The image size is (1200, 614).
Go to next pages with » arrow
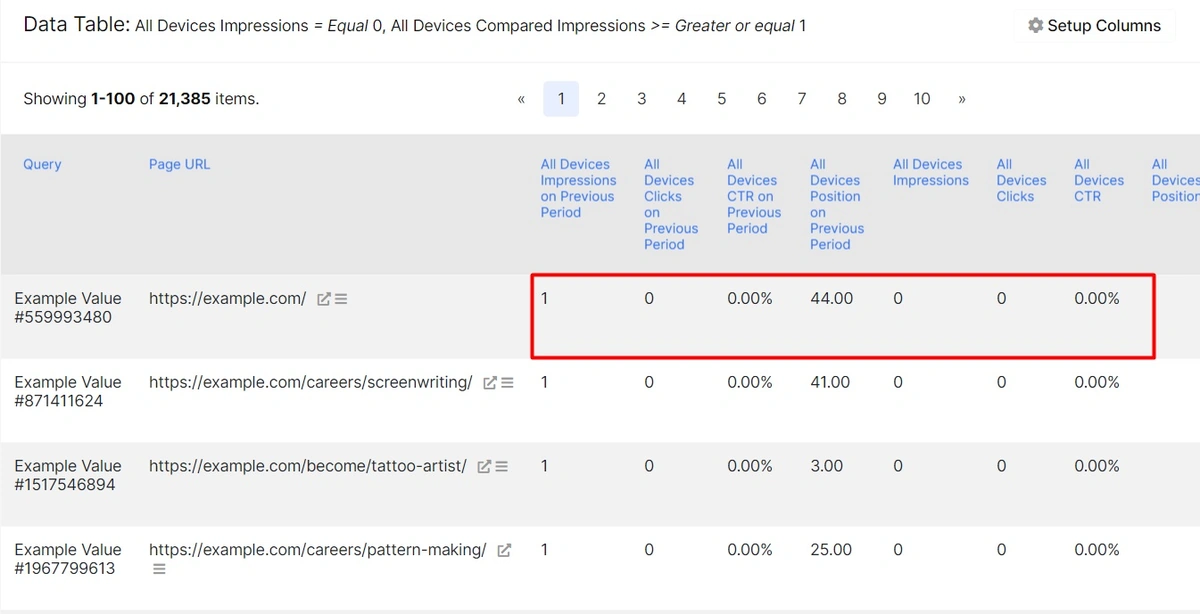962,99
